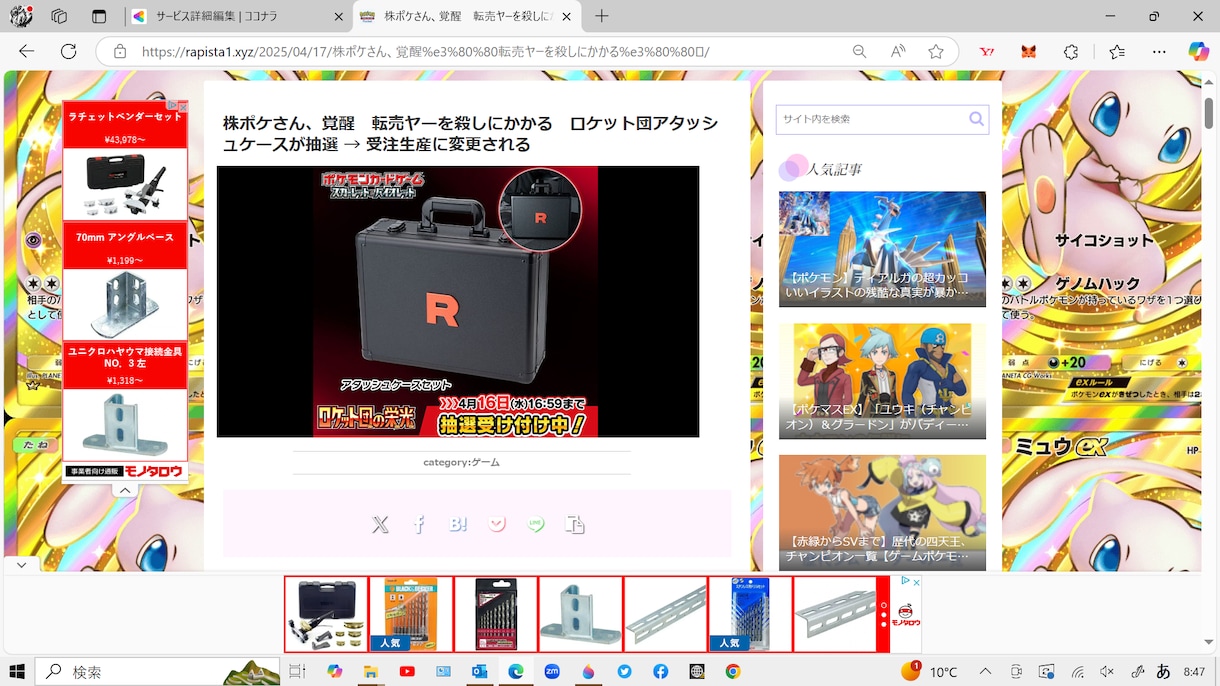The width and height of the screenshot is (1220, 686).
Task: Open the zoom magnifier in address bar
Action: point(859,51)
